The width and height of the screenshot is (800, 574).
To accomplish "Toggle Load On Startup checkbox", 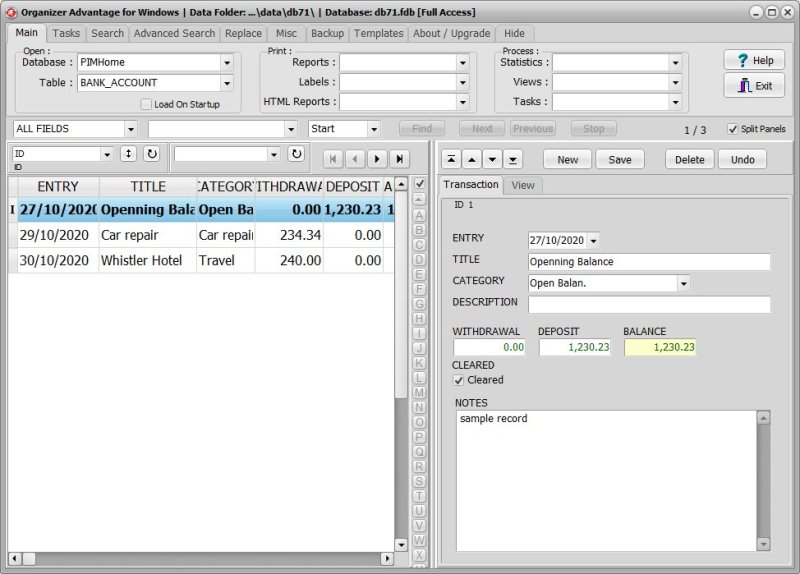I will [x=146, y=104].
